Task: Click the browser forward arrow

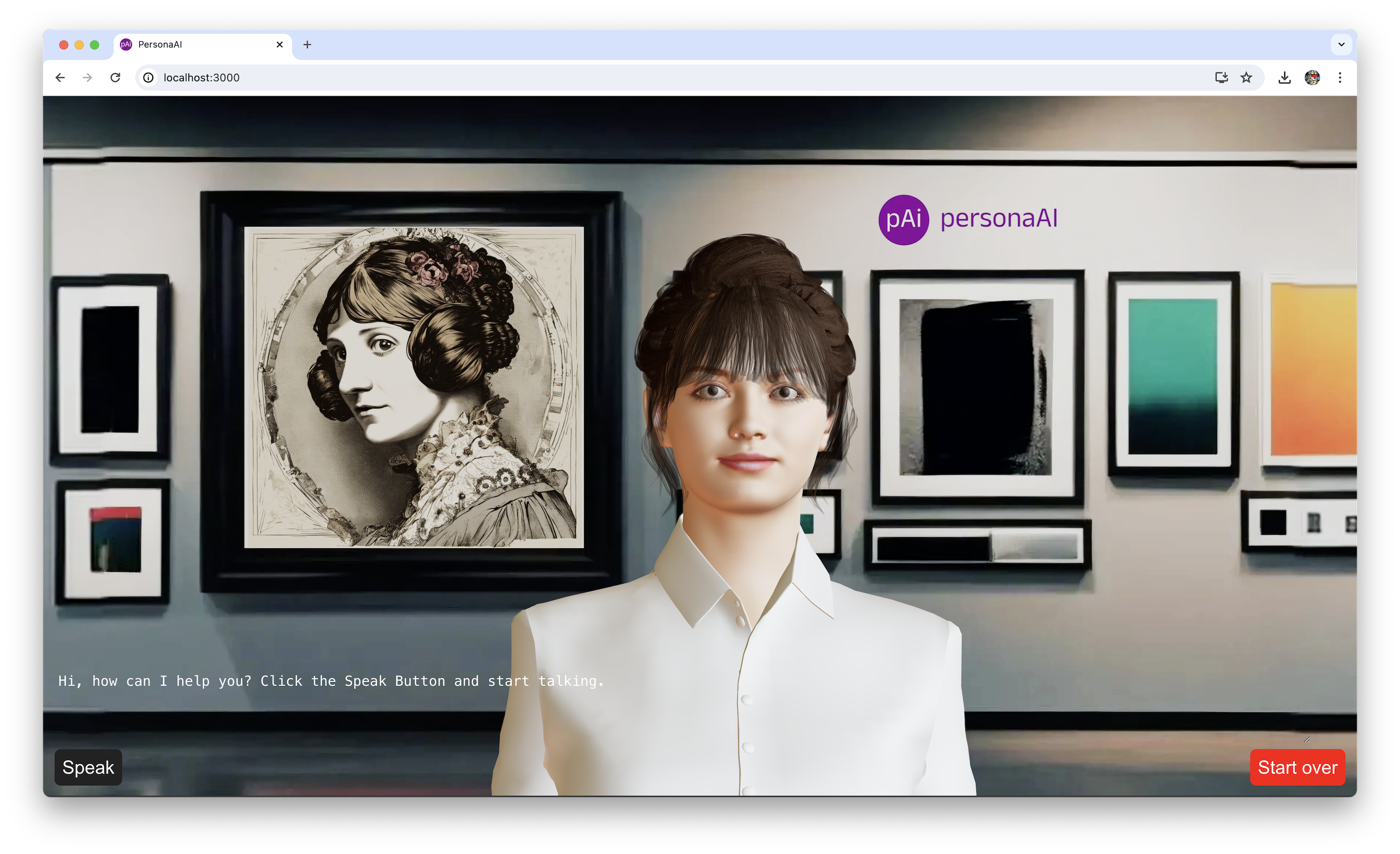Action: pos(87,77)
